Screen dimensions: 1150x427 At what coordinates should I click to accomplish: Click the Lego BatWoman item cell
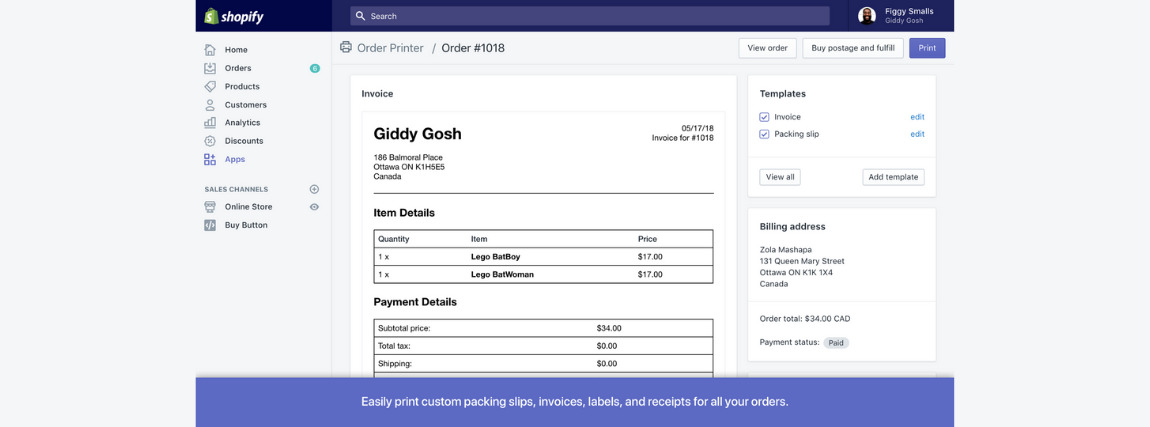(502, 274)
